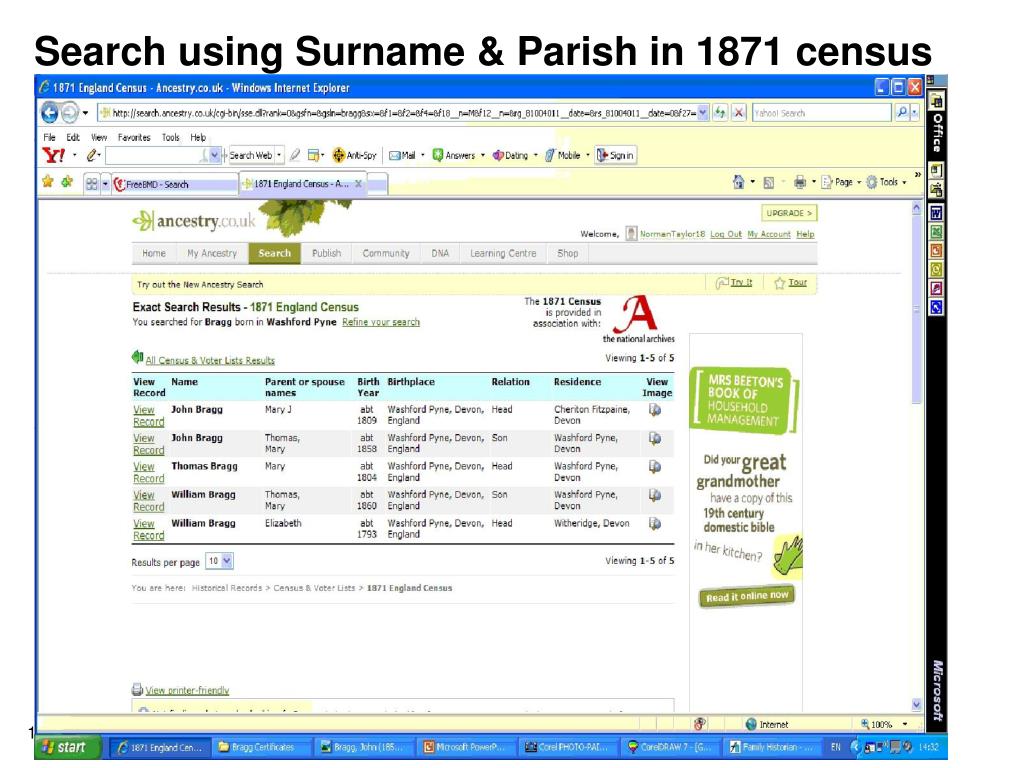Click the Print icon in the command bar
Image resolution: width=1024 pixels, height=768 pixels.
(x=800, y=182)
